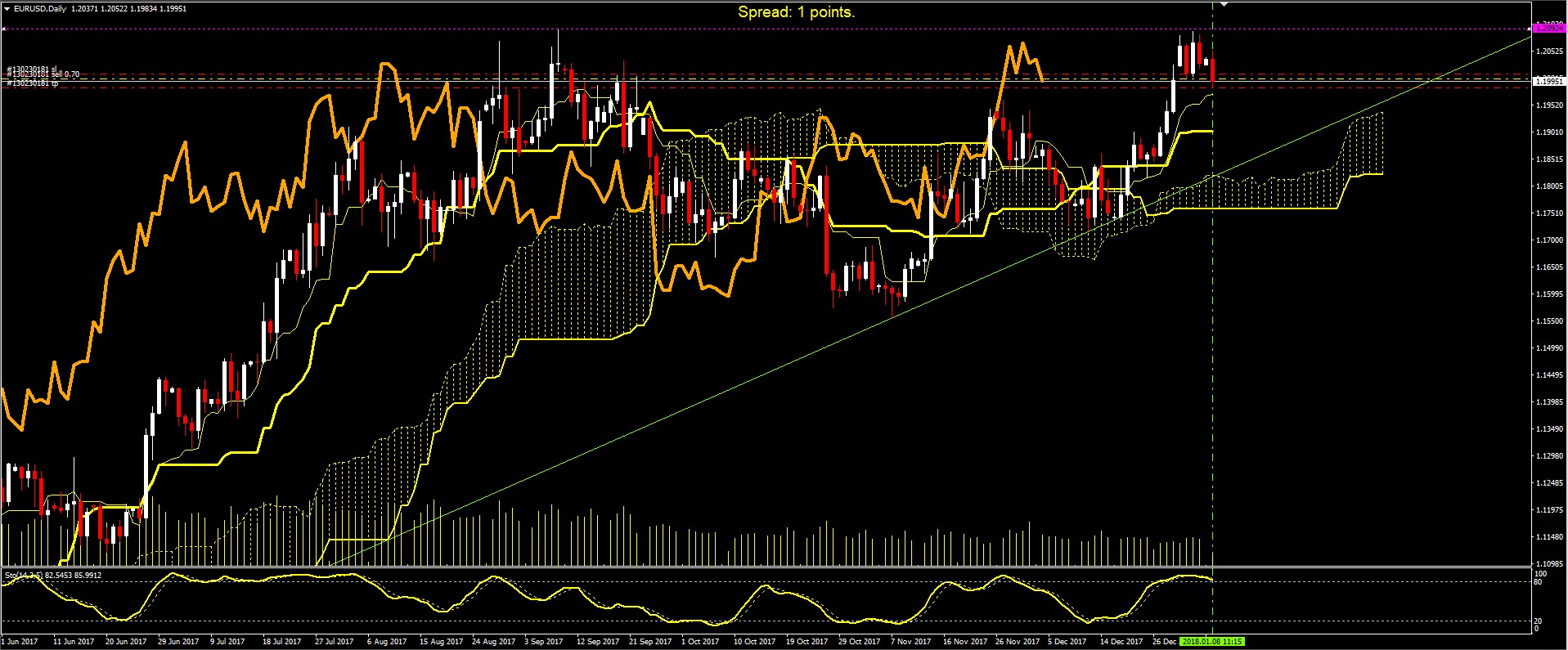
Task: Select the green 2018.01.08 11:15 time label
Action: point(1212,642)
